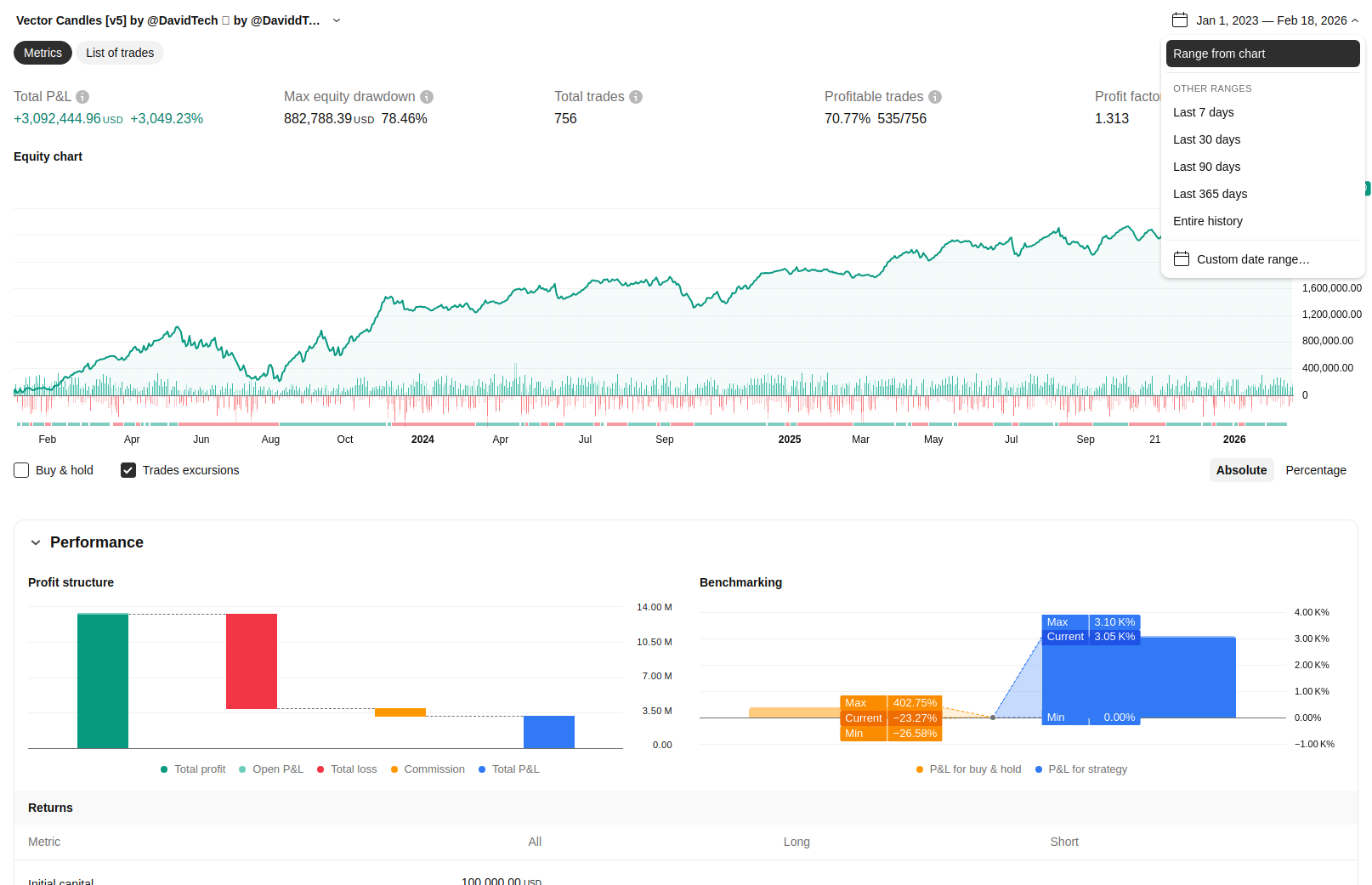
Task: Select Absolute display mode
Action: (x=1241, y=470)
